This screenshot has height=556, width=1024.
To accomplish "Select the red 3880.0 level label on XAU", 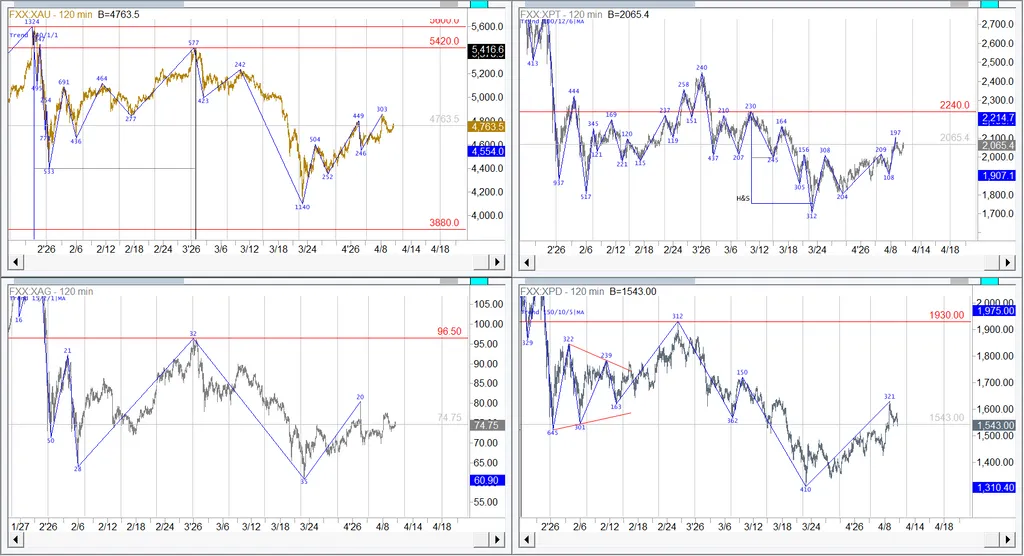I will 443,222.
